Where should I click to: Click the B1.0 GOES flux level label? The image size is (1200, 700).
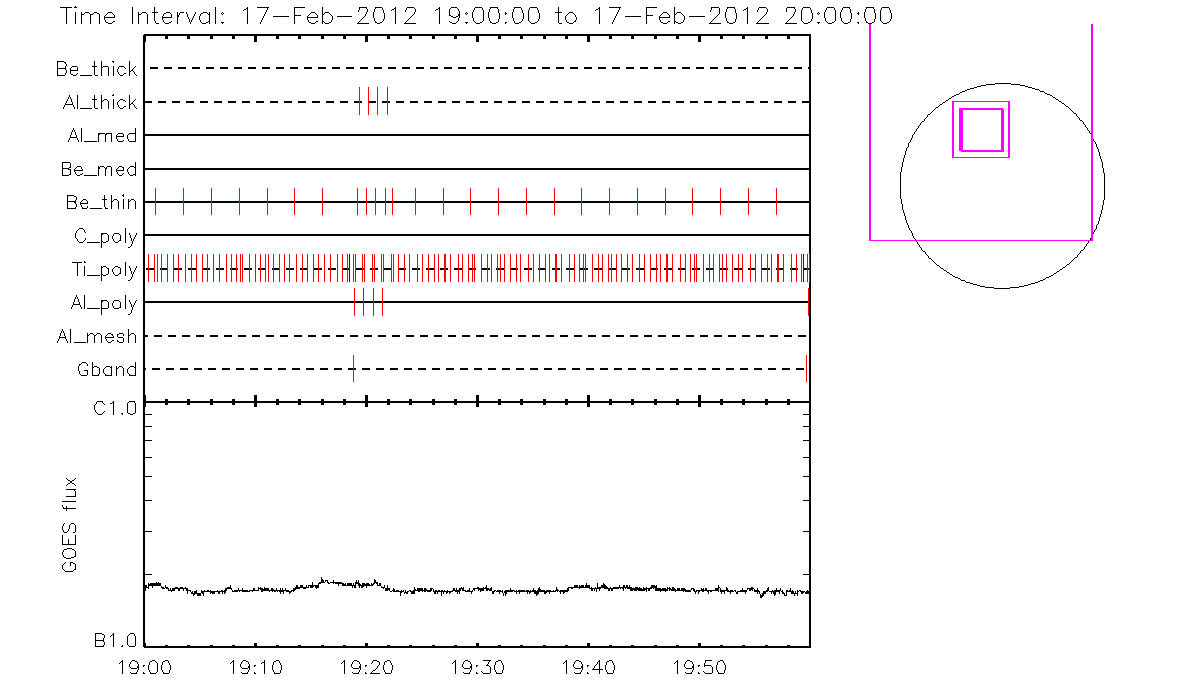coord(116,639)
